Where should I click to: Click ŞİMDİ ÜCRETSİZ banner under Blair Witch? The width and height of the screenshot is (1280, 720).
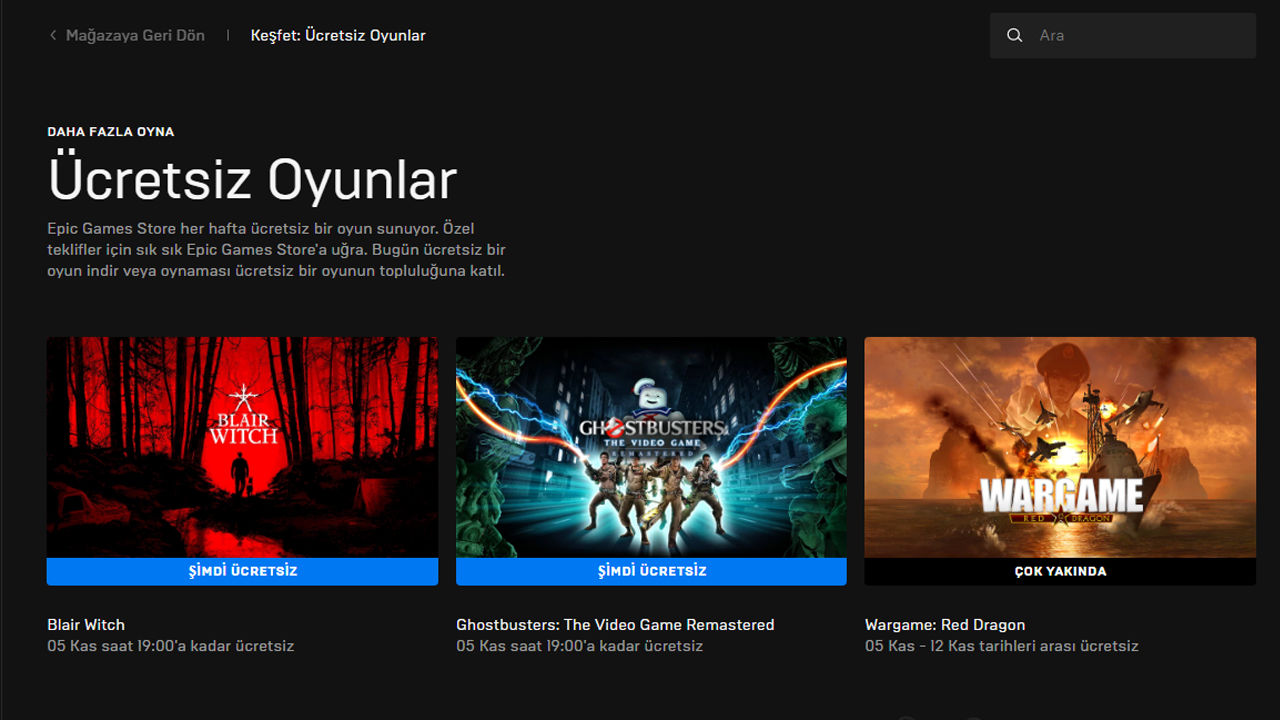242,571
